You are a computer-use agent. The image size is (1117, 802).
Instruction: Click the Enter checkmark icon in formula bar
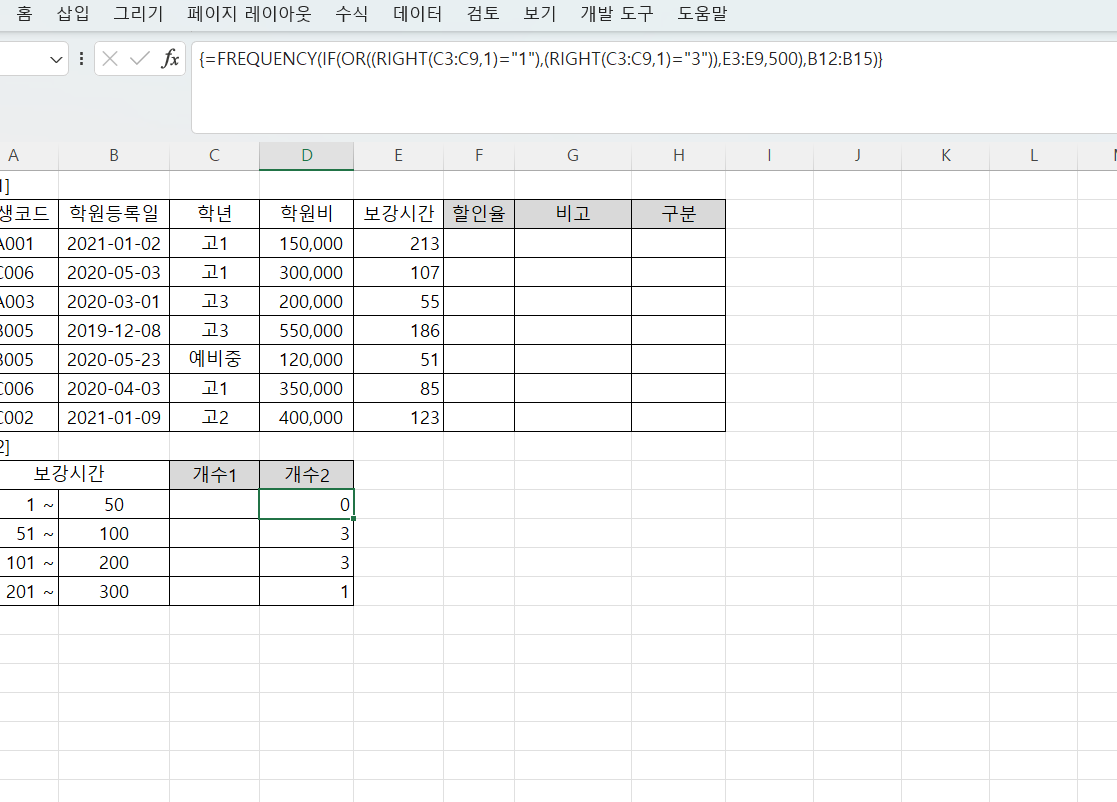pyautogui.click(x=140, y=59)
